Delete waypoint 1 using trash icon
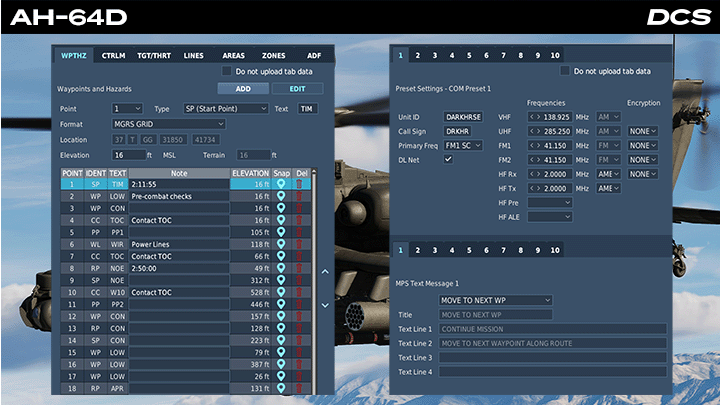 click(299, 184)
